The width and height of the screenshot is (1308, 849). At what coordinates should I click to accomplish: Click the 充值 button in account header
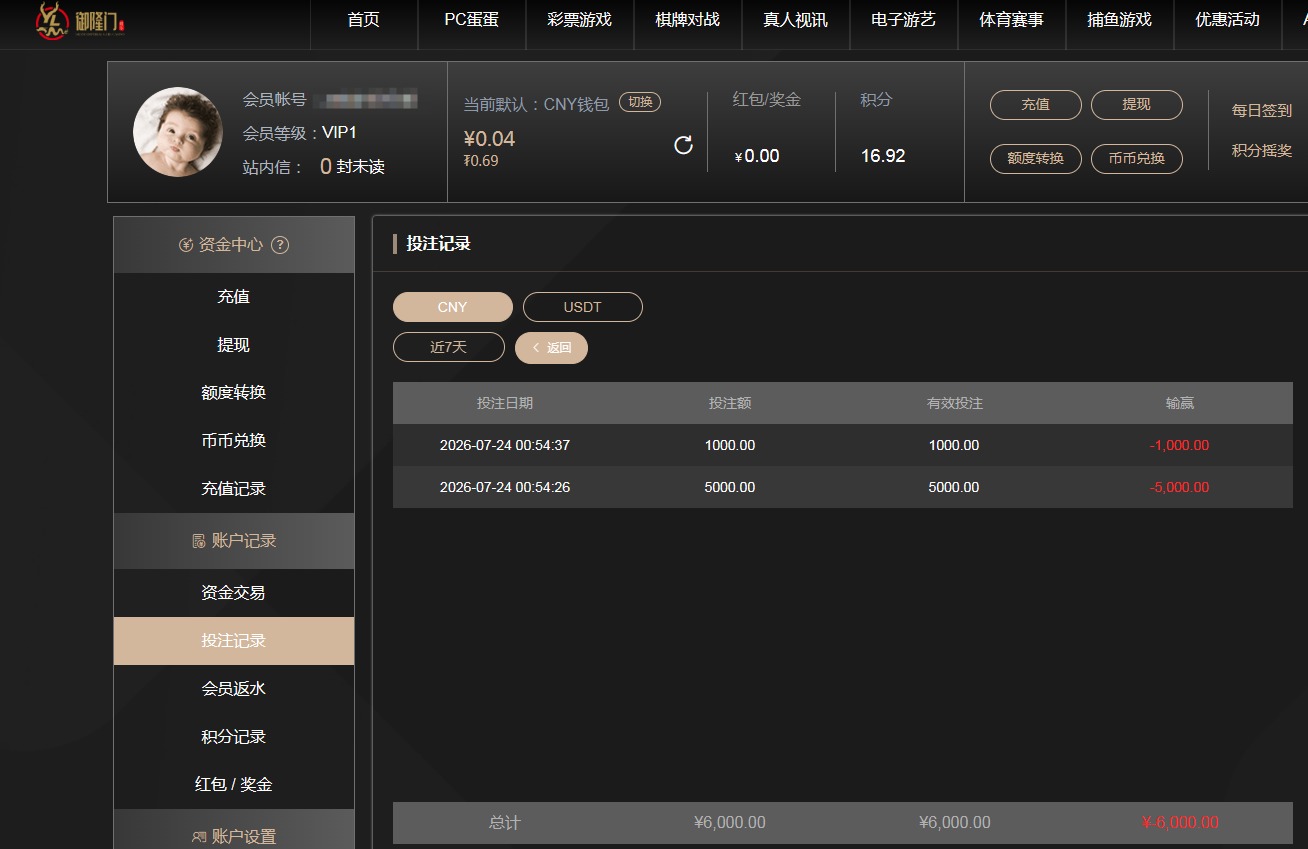[x=1036, y=105]
